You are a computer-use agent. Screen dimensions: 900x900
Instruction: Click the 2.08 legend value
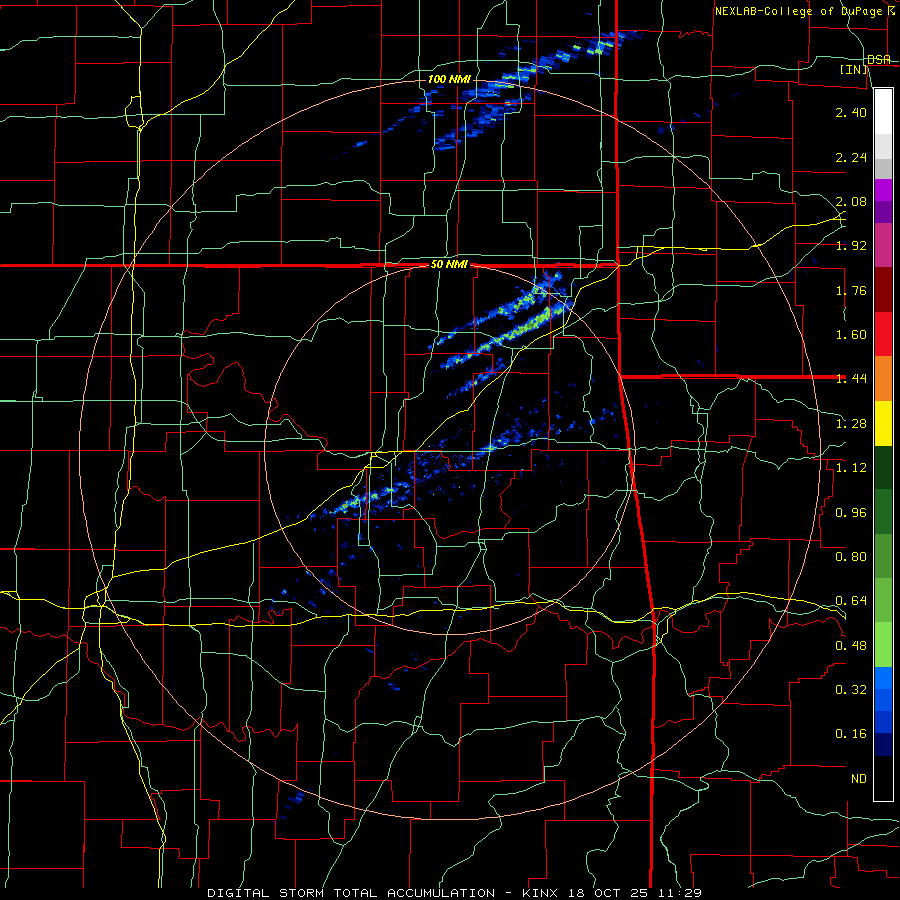click(x=851, y=201)
